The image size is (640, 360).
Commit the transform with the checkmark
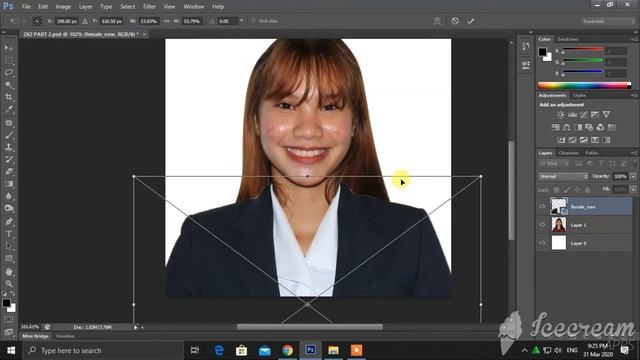(471, 21)
